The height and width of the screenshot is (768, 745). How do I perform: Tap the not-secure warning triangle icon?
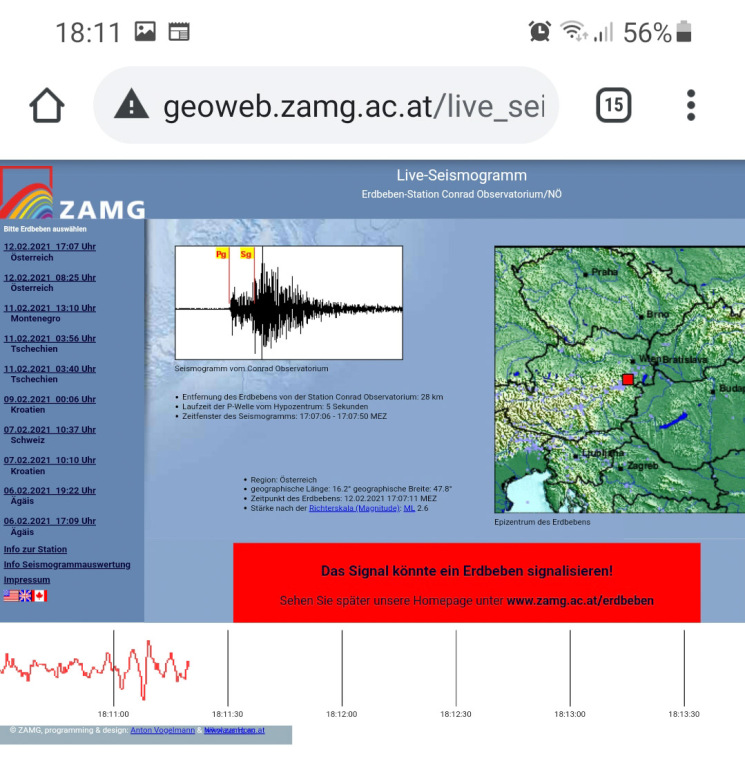[x=130, y=105]
